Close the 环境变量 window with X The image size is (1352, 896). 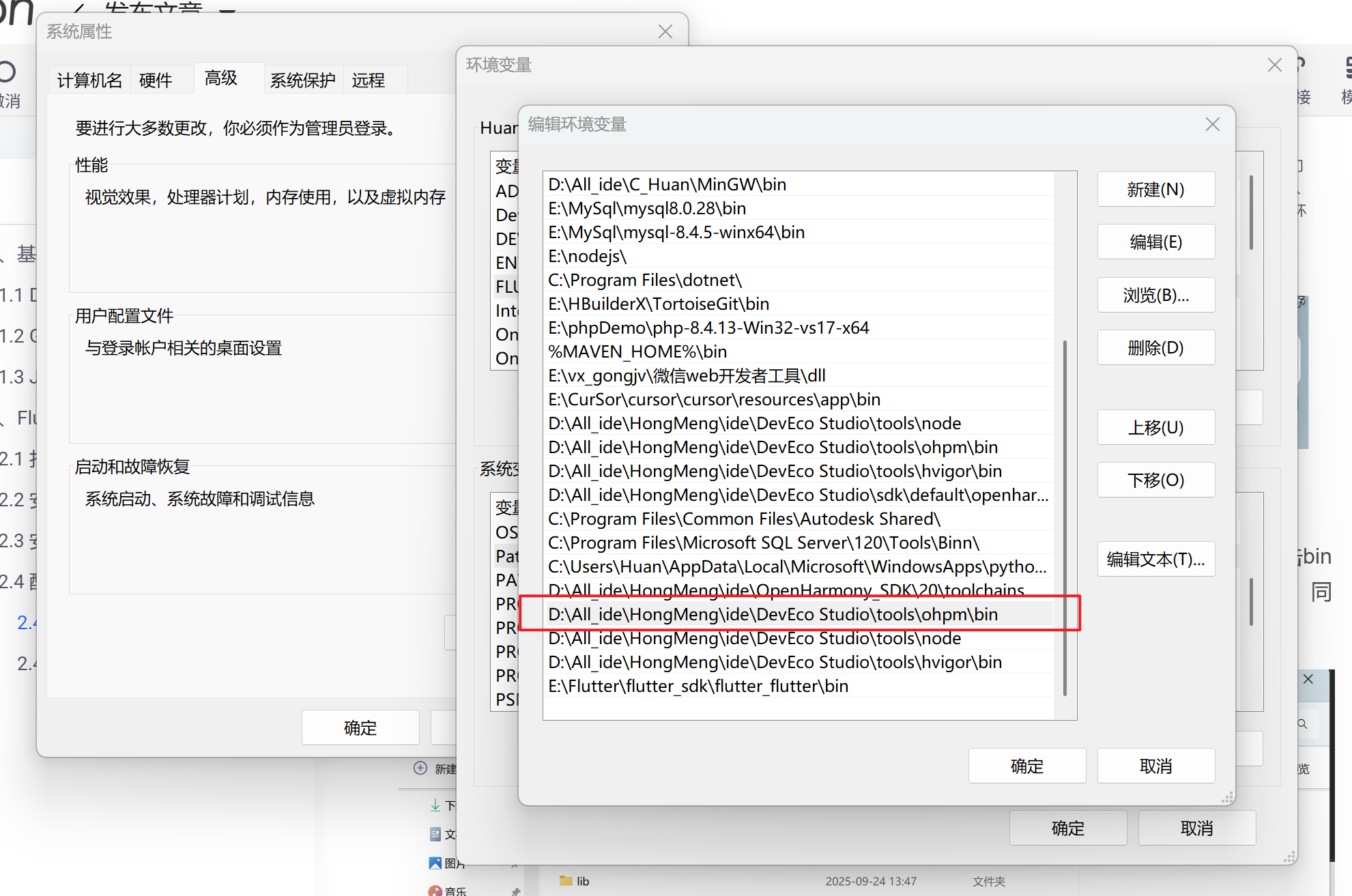point(1274,65)
